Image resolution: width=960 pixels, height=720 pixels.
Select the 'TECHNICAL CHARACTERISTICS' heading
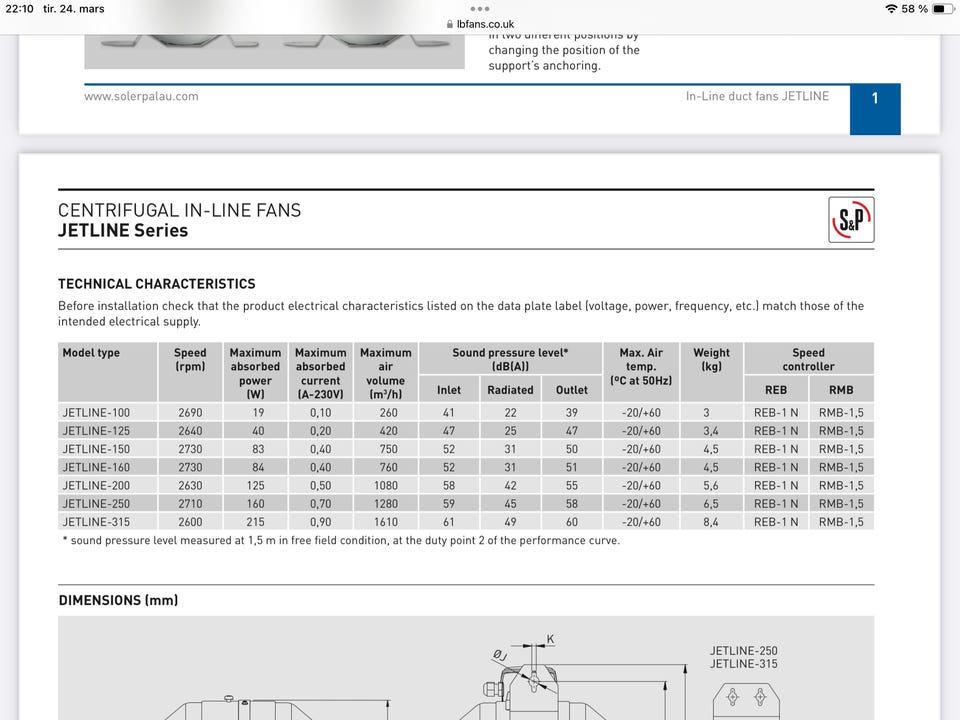point(157,283)
